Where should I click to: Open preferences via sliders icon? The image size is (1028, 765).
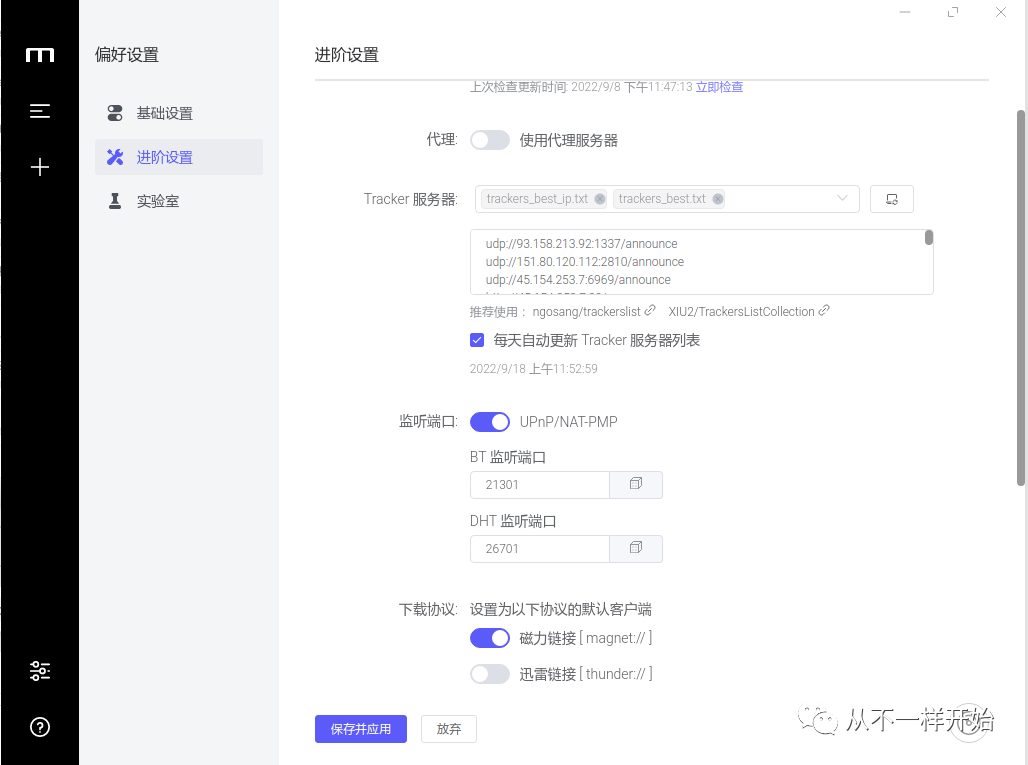tap(40, 671)
